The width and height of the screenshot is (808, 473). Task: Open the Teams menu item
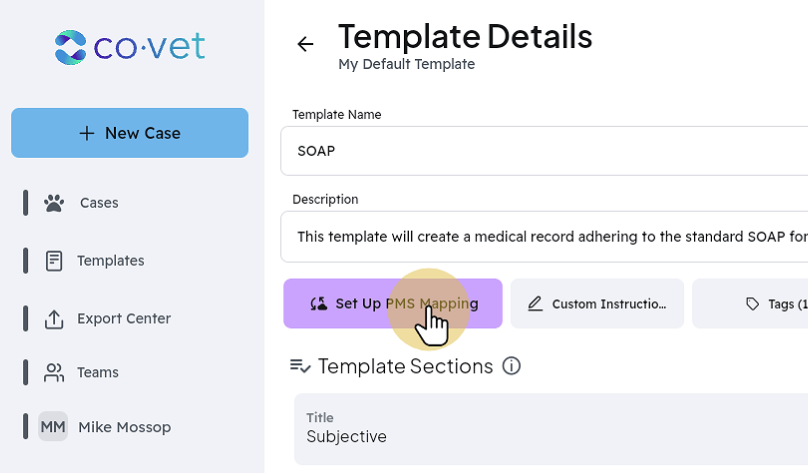point(98,373)
